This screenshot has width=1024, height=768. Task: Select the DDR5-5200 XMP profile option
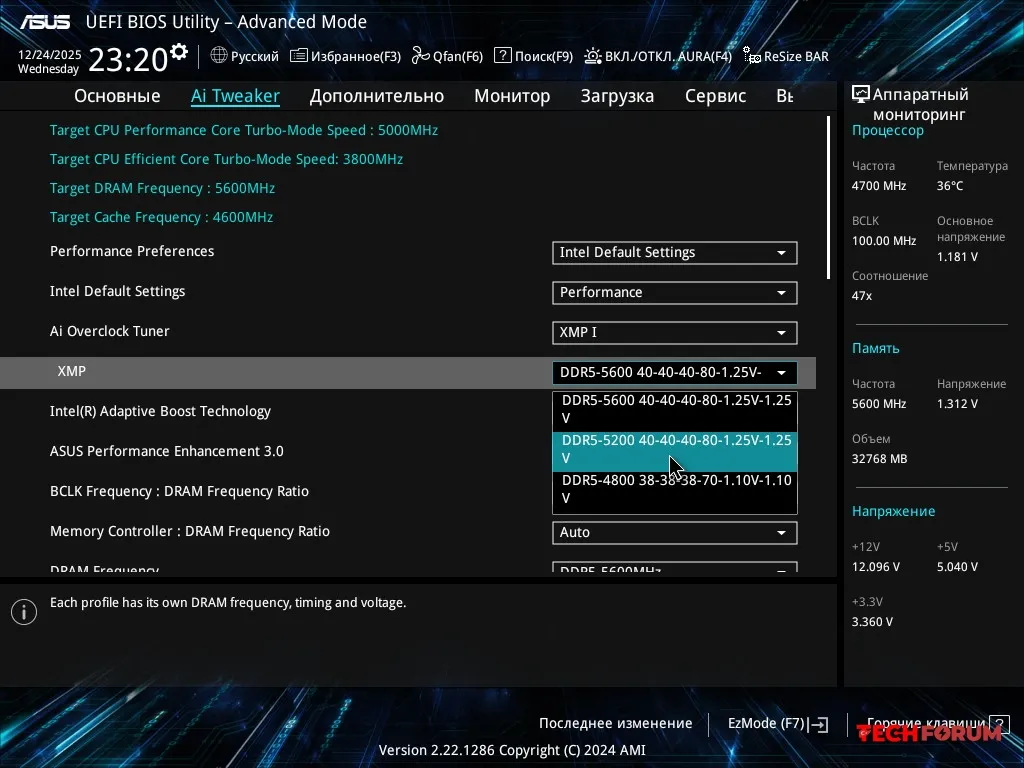pyautogui.click(x=675, y=449)
